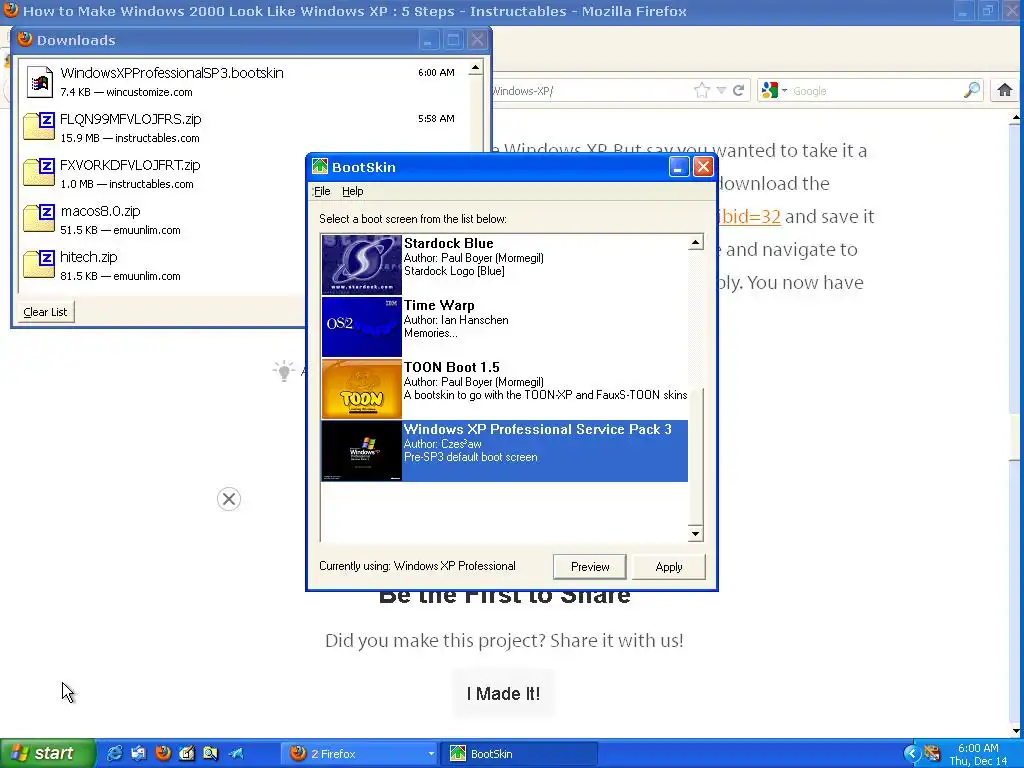Click the Firefox icon in Downloads title bar

pyautogui.click(x=25, y=39)
